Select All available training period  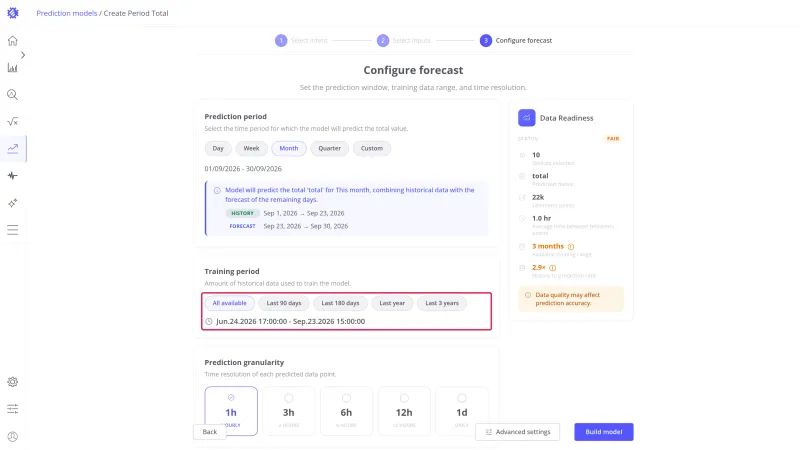(230, 303)
